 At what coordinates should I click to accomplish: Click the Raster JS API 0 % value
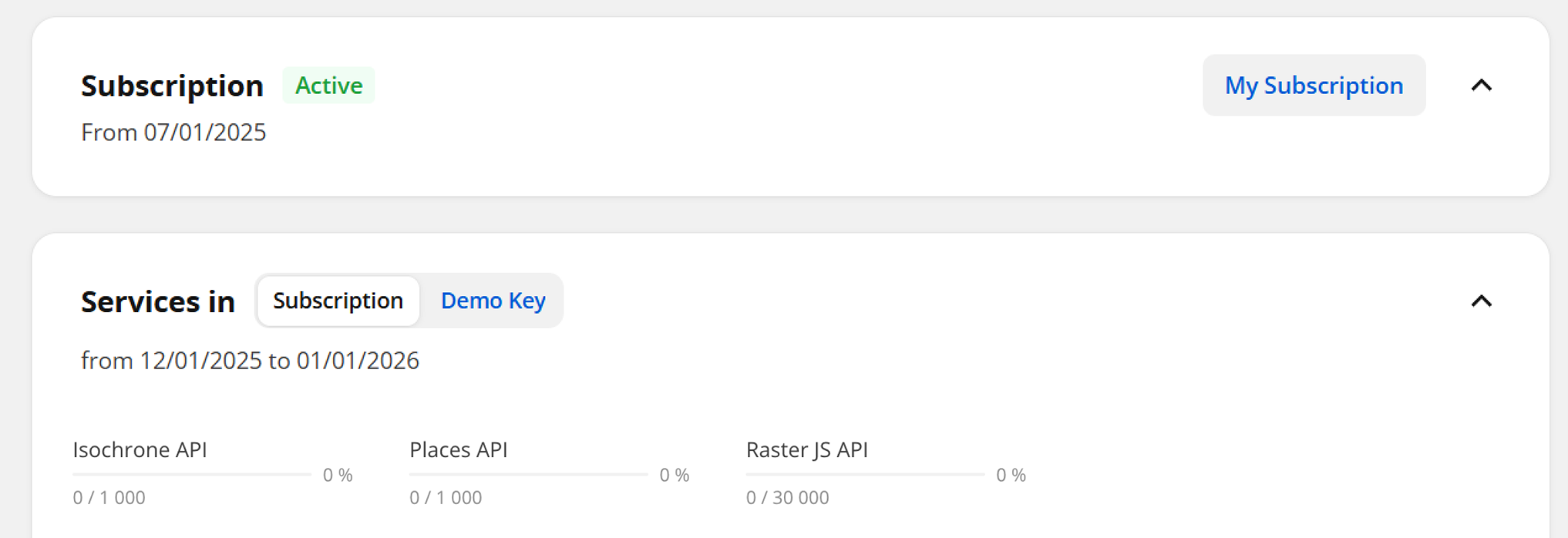(x=1011, y=475)
